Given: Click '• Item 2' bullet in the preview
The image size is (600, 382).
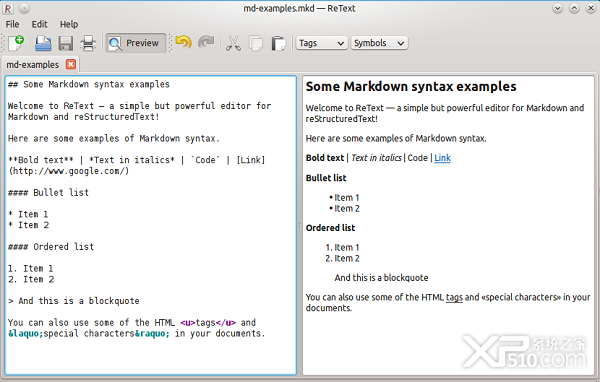Looking at the screenshot, I should click(x=344, y=209).
